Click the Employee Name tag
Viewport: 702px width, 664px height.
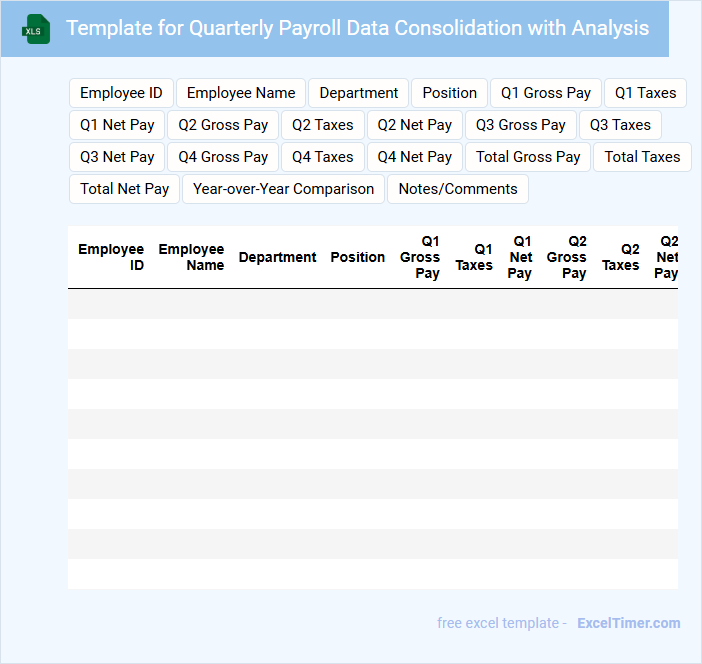(241, 93)
